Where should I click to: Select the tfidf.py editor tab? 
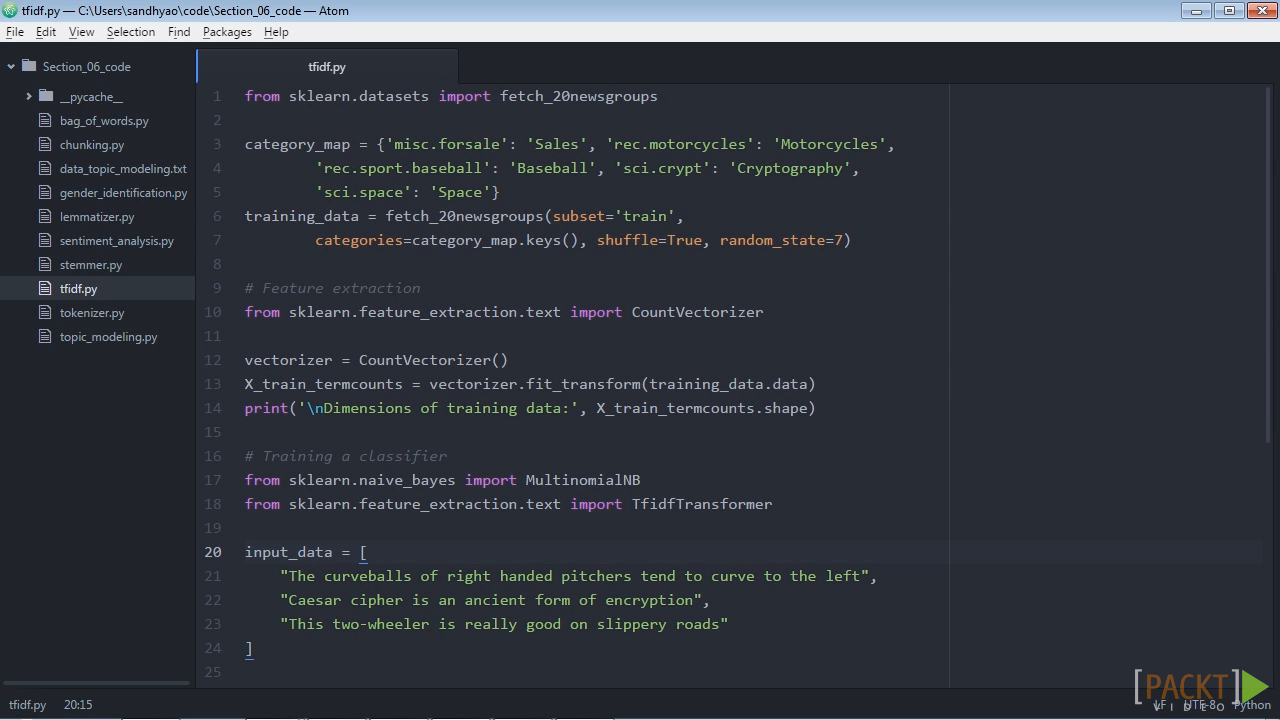coord(327,67)
